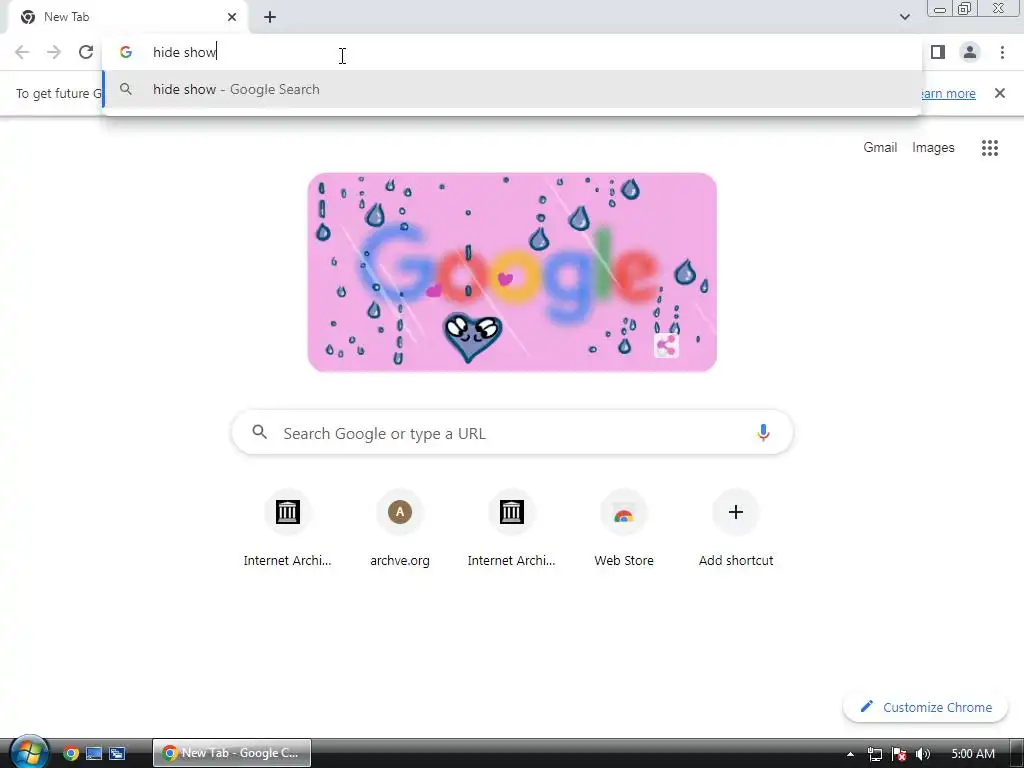Open the archve.org shortcut

(x=400, y=528)
